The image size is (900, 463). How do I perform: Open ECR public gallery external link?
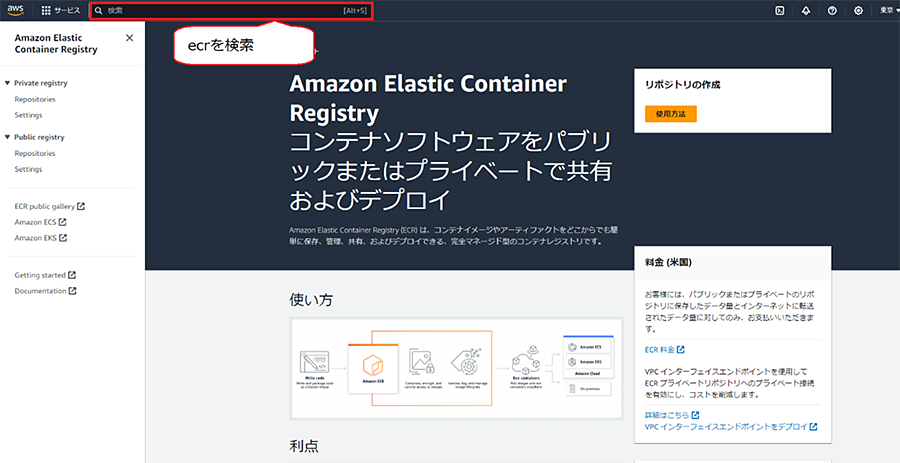pyautogui.click(x=49, y=206)
